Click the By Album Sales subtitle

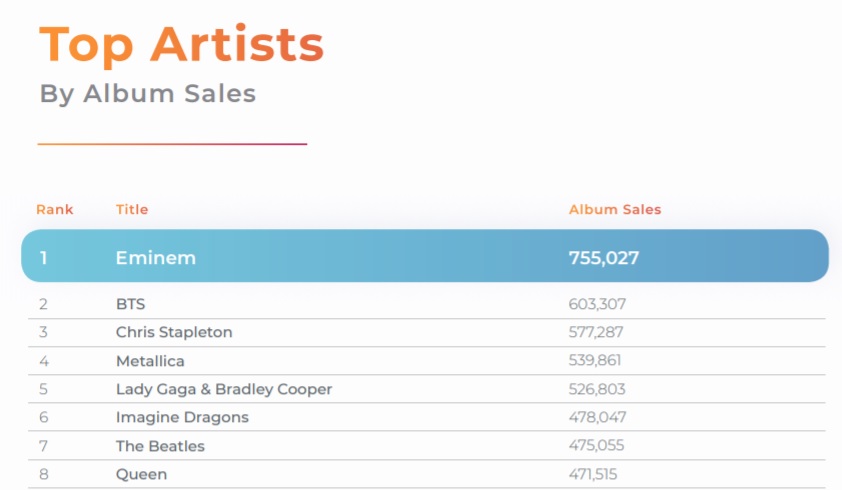[148, 94]
